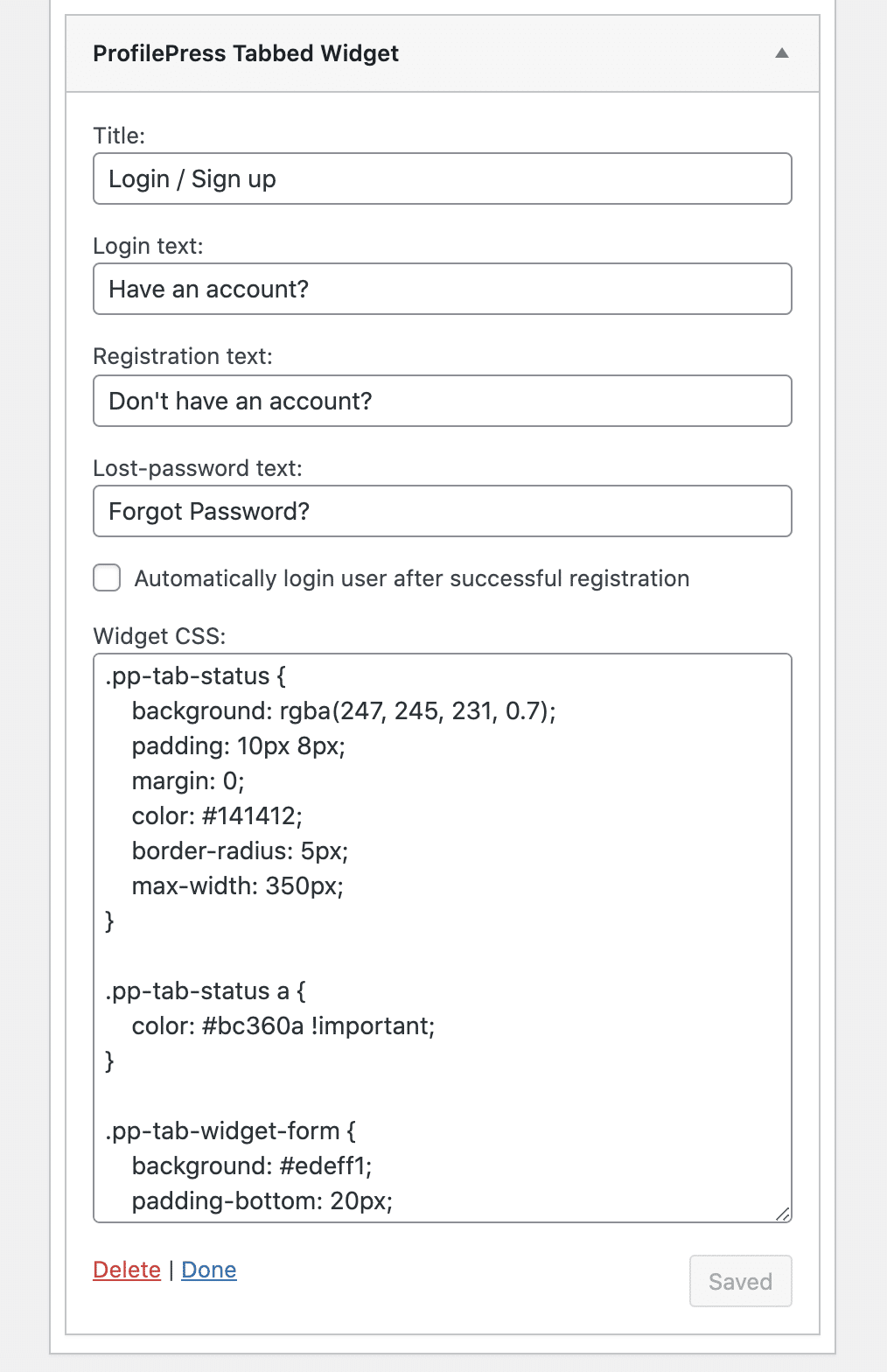Click into the Registration text field

click(443, 401)
